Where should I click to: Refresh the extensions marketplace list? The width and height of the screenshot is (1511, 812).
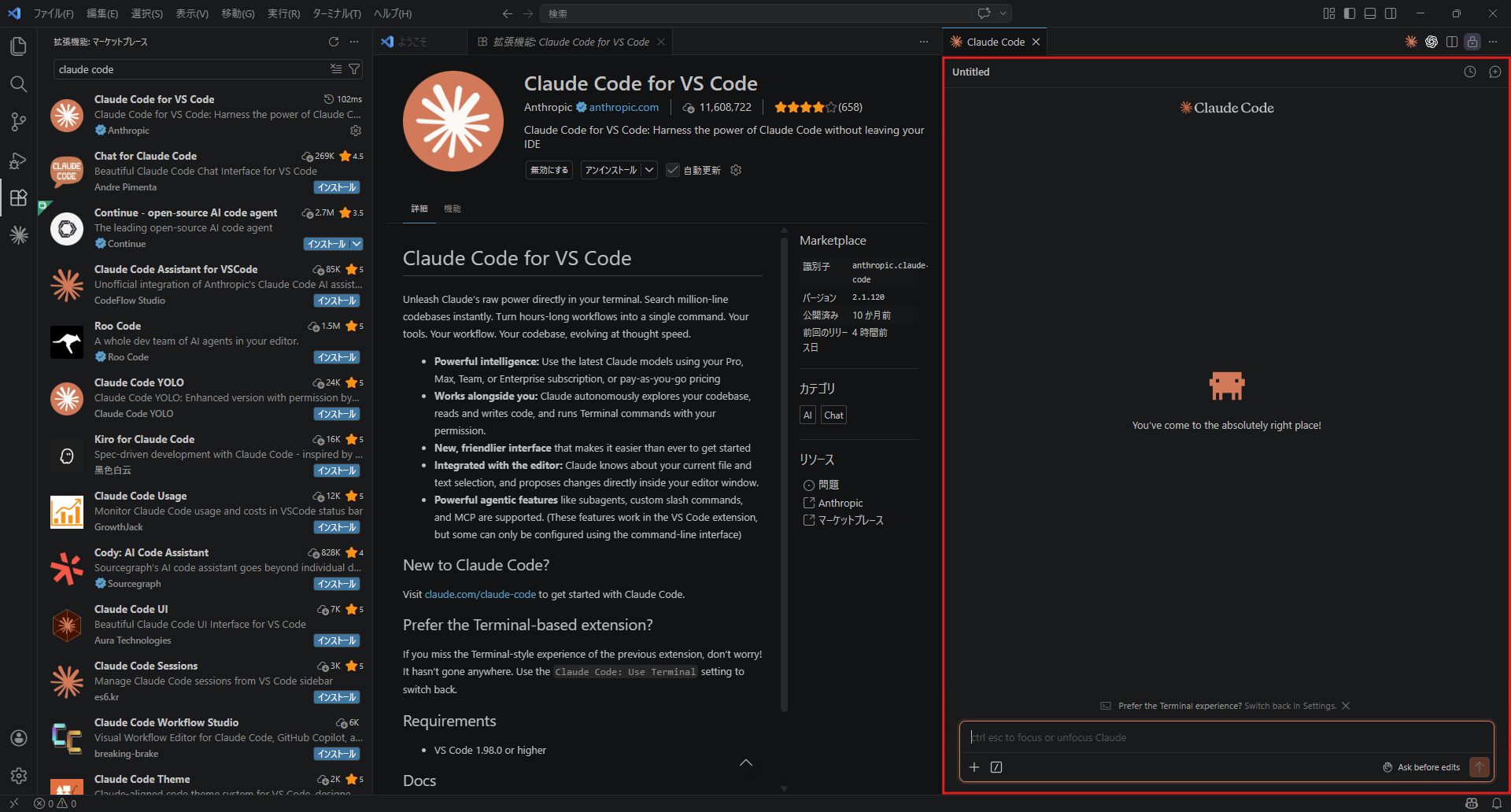[334, 42]
